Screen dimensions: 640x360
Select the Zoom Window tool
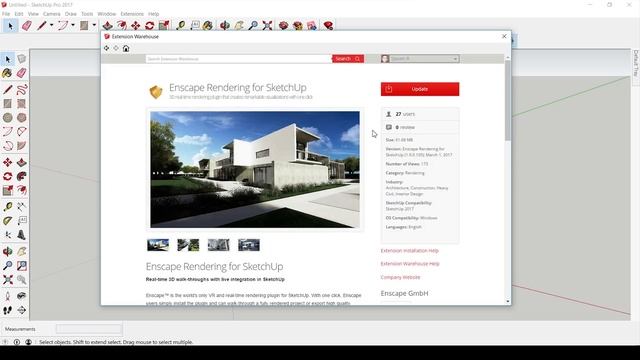[x=22, y=266]
